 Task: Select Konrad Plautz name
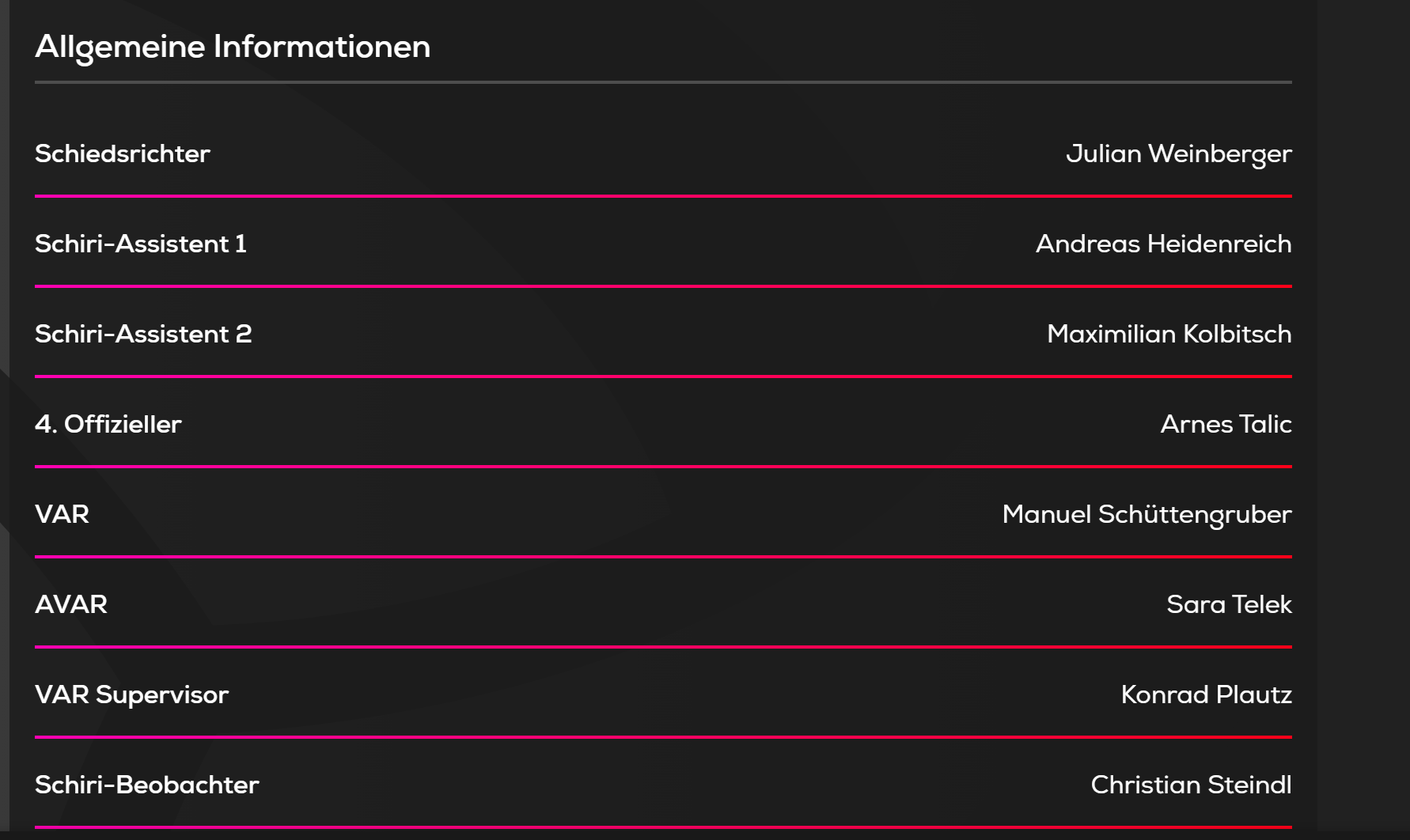click(1207, 694)
